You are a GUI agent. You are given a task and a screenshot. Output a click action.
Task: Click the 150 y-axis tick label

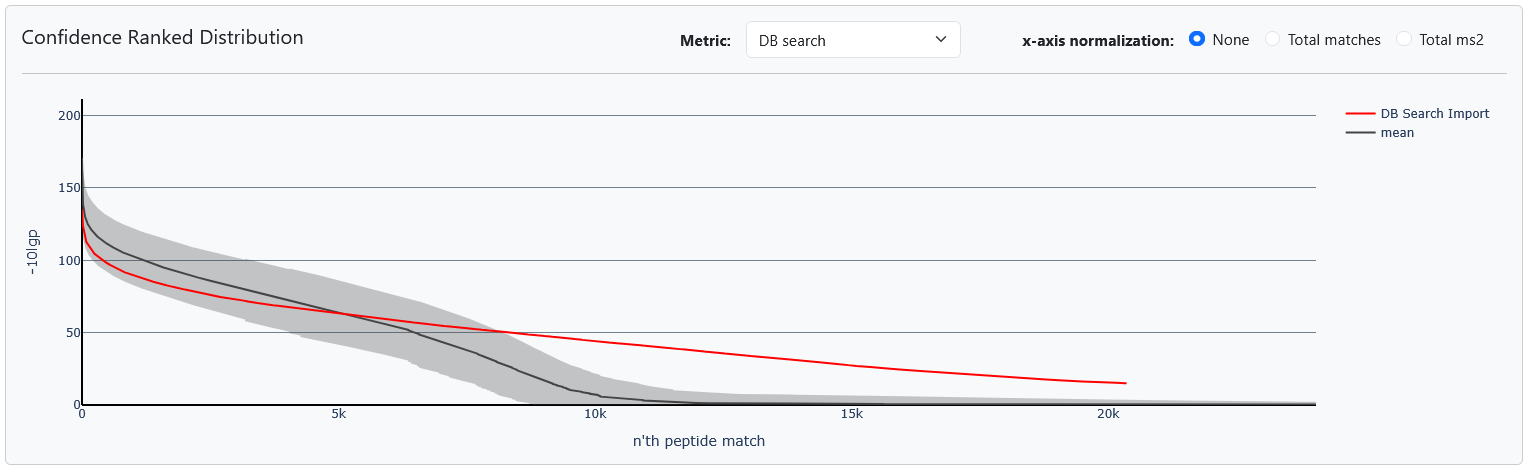coord(68,188)
